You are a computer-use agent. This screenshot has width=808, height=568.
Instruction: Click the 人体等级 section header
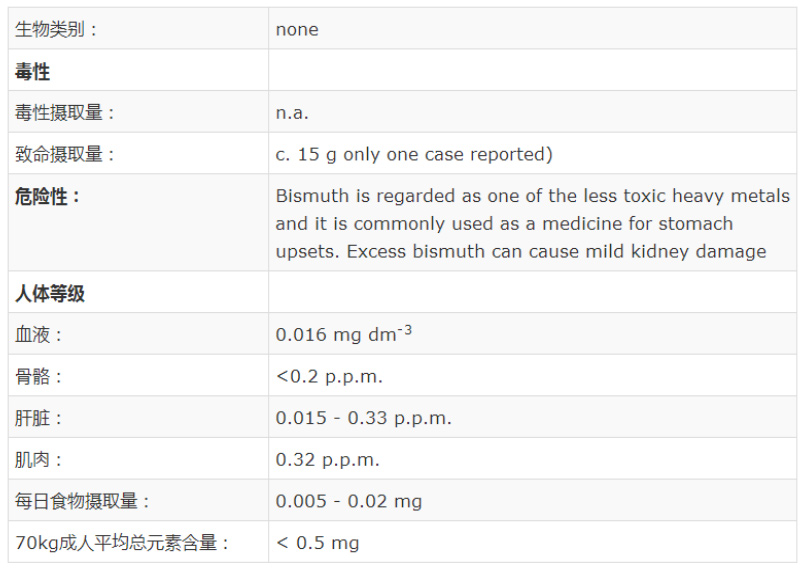[x=50, y=293]
